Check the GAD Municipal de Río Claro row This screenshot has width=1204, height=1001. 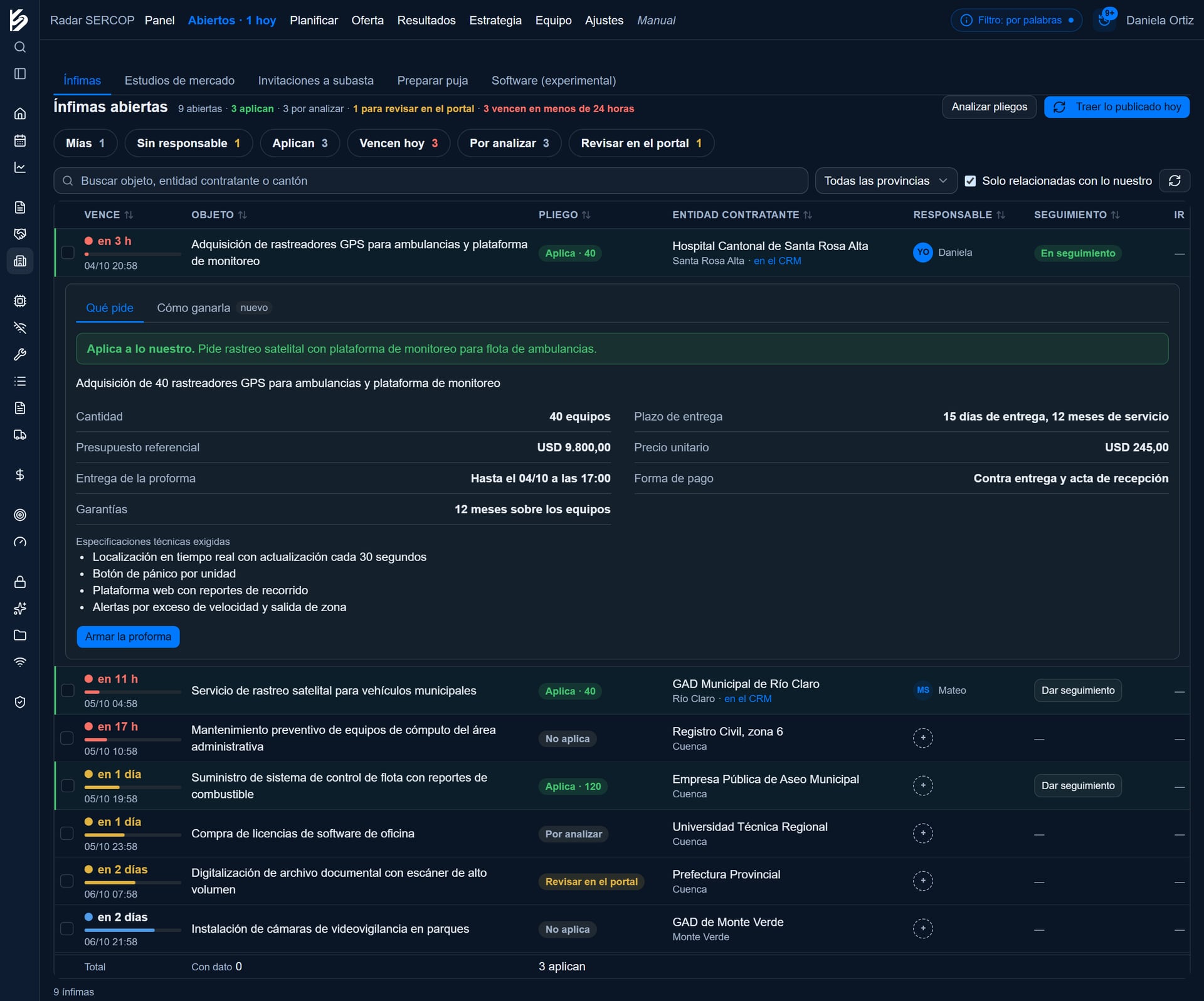(x=68, y=690)
